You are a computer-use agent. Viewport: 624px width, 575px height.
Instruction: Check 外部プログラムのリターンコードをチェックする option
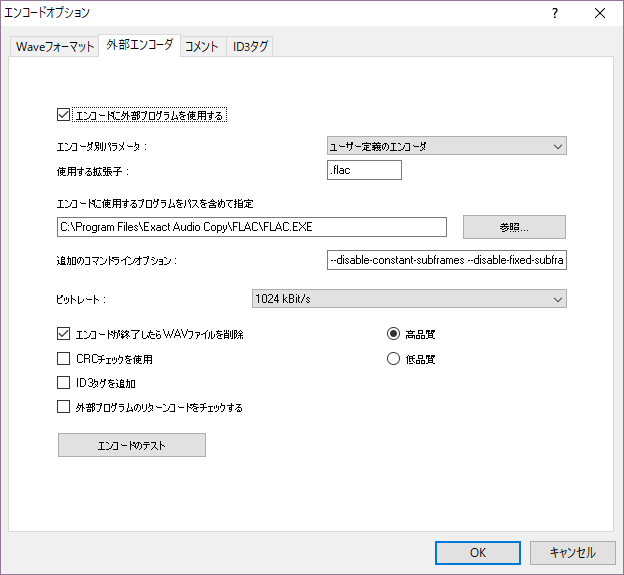65,407
